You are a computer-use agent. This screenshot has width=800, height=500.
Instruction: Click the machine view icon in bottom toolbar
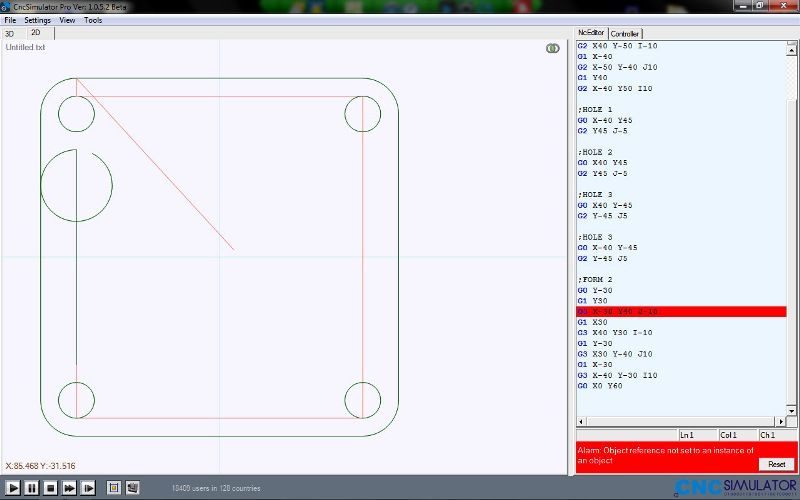pos(133,488)
